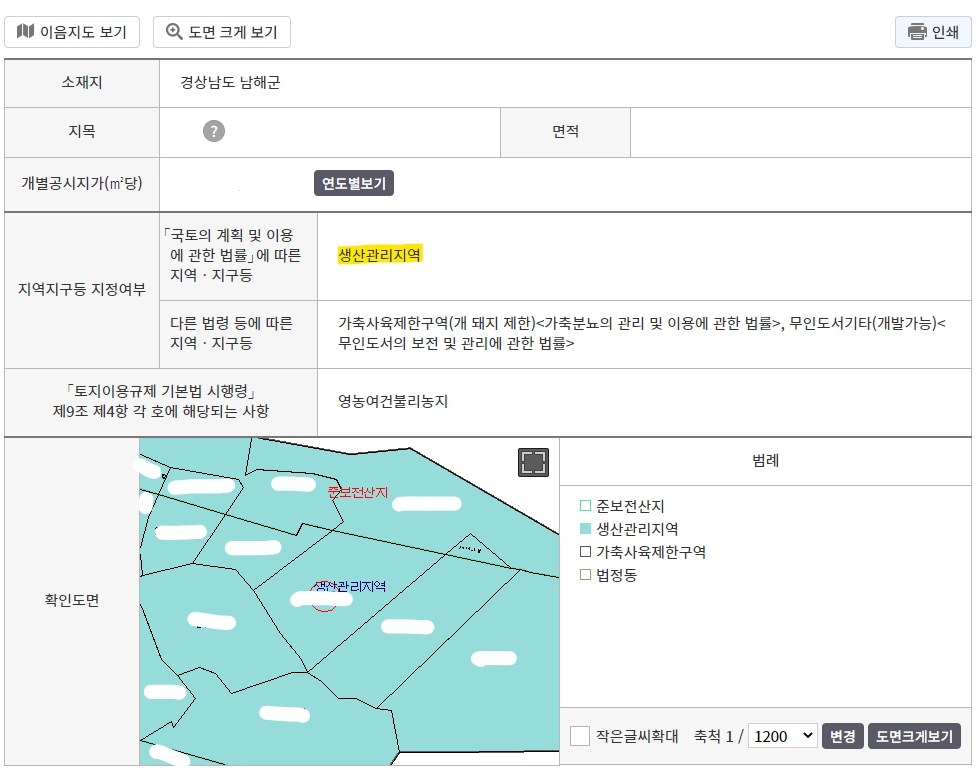Click the 인쇄 print button
Viewport: 979px width, 780px height.
(933, 32)
